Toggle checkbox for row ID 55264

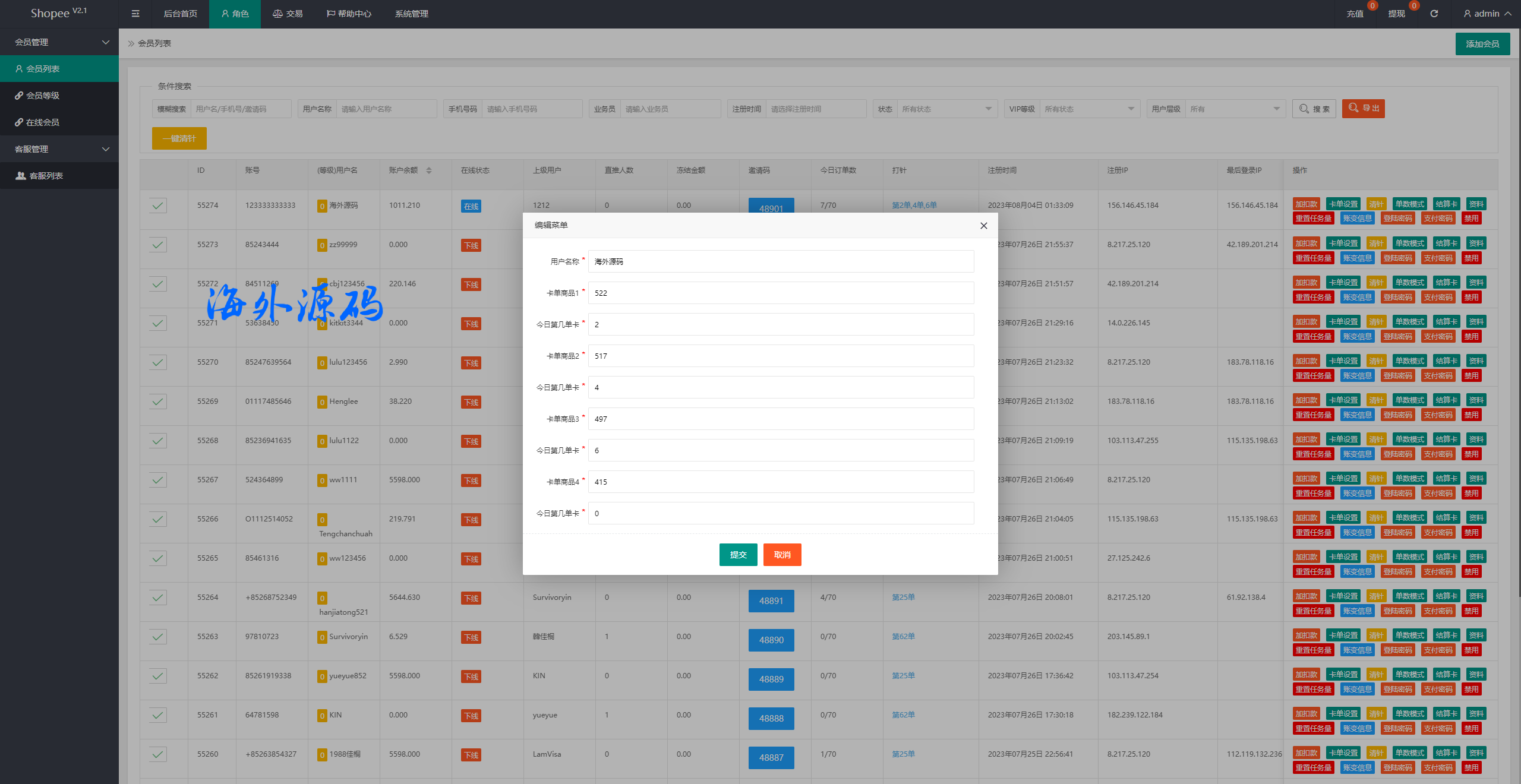(x=157, y=598)
